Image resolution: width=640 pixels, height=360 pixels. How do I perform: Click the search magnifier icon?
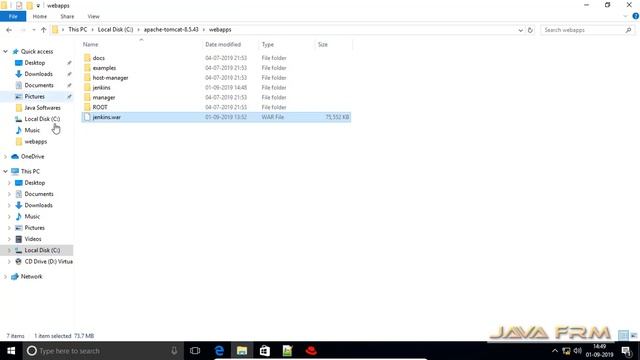tap(628, 30)
